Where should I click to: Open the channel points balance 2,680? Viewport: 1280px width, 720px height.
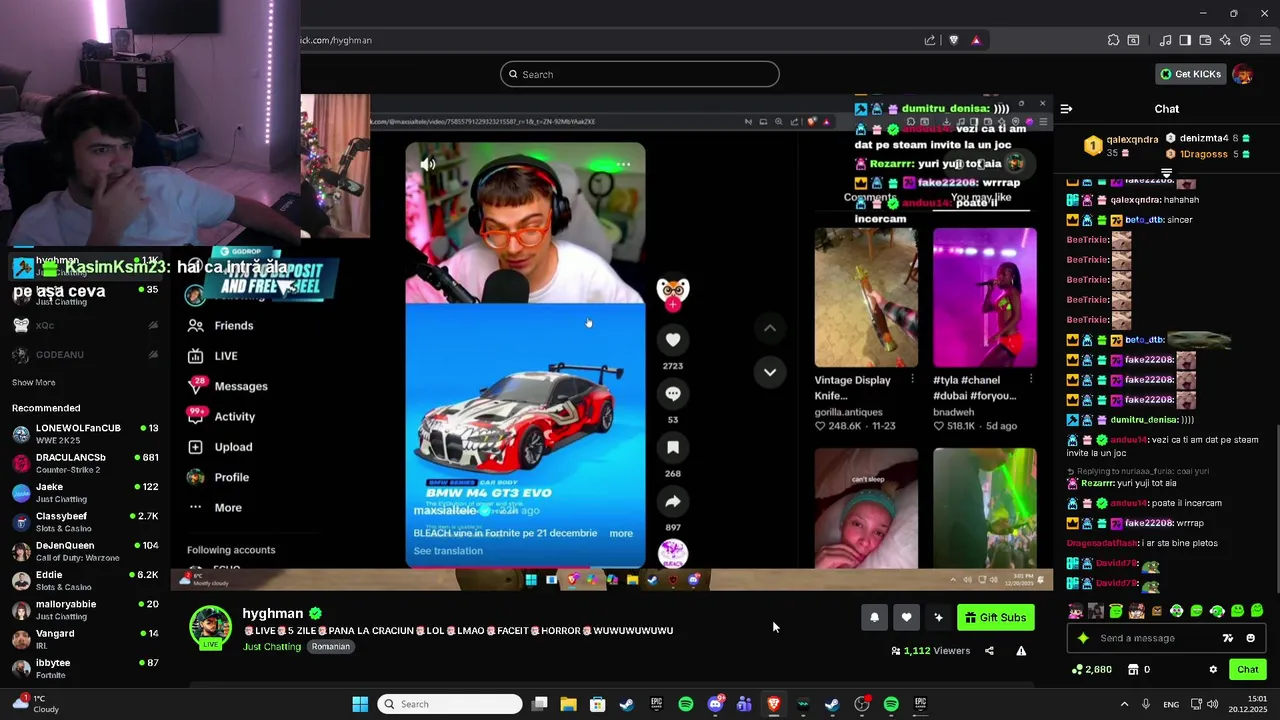[x=1091, y=670]
